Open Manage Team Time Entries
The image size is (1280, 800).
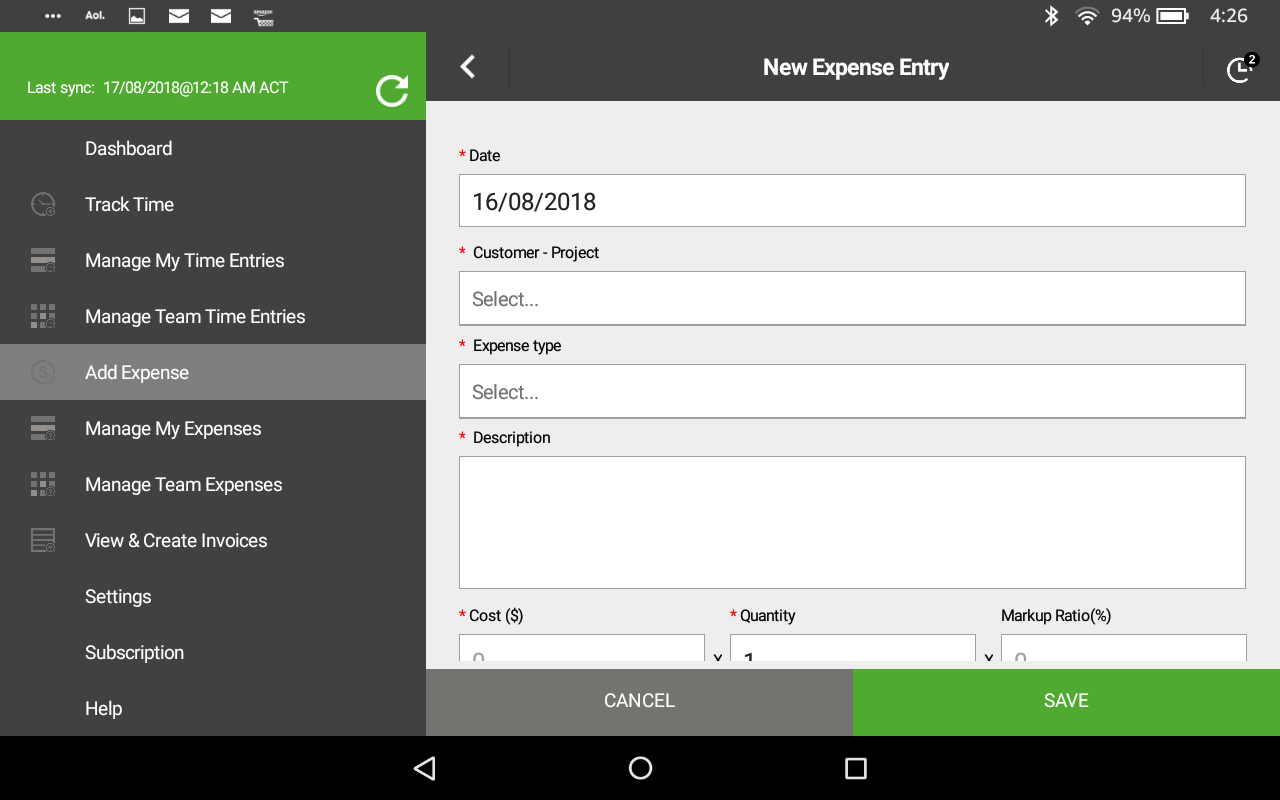[213, 316]
